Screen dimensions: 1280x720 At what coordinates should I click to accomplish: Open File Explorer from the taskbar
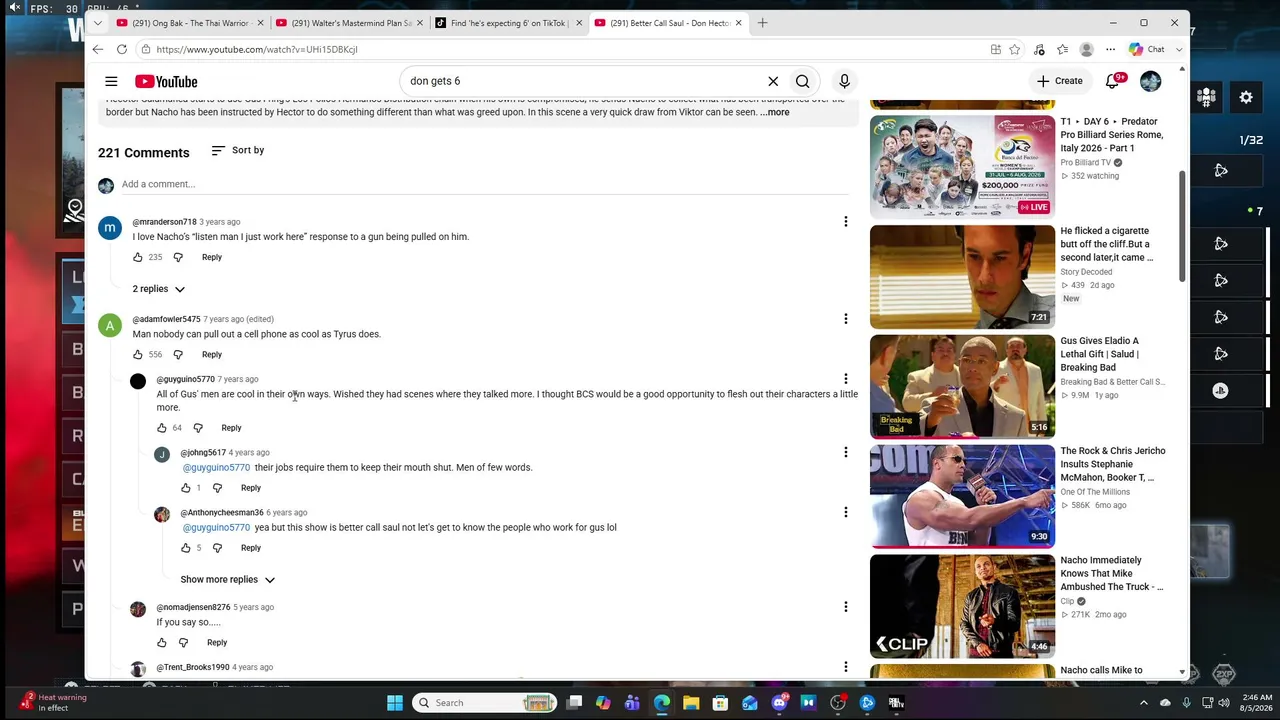(x=691, y=703)
